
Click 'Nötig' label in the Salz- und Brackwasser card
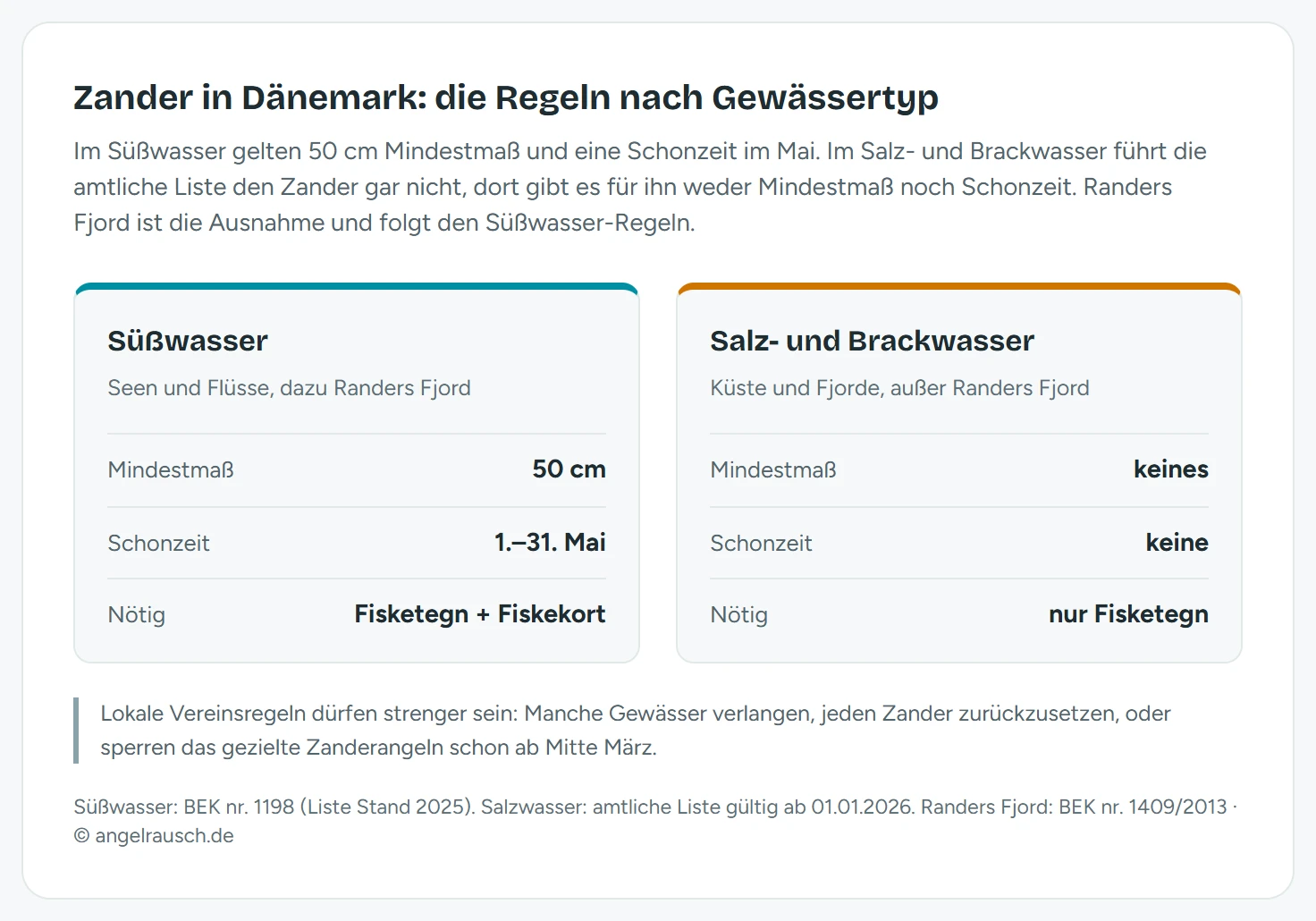[x=738, y=614]
